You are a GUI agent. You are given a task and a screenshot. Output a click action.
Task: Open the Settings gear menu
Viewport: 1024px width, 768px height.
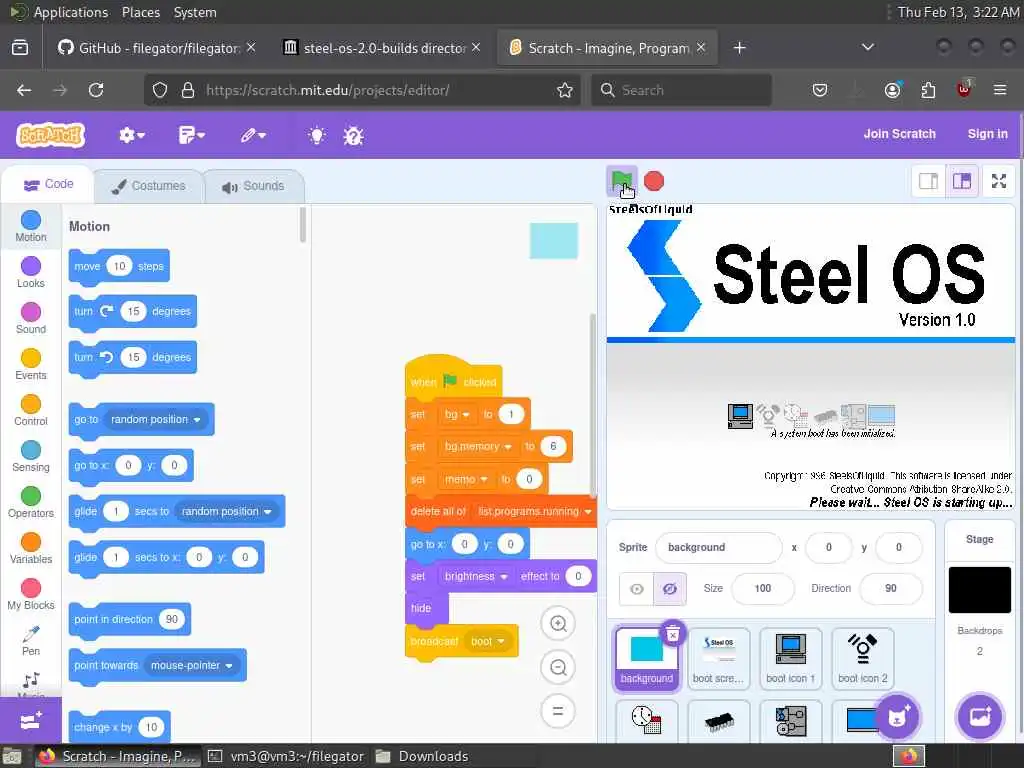pos(131,135)
